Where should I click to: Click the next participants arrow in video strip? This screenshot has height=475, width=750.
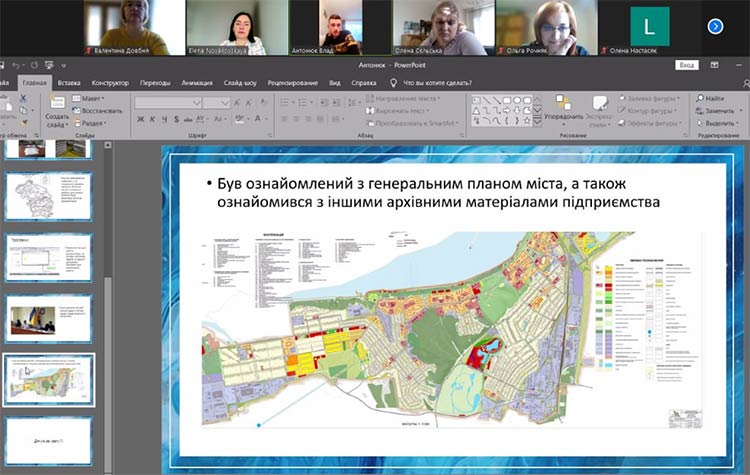click(x=715, y=26)
